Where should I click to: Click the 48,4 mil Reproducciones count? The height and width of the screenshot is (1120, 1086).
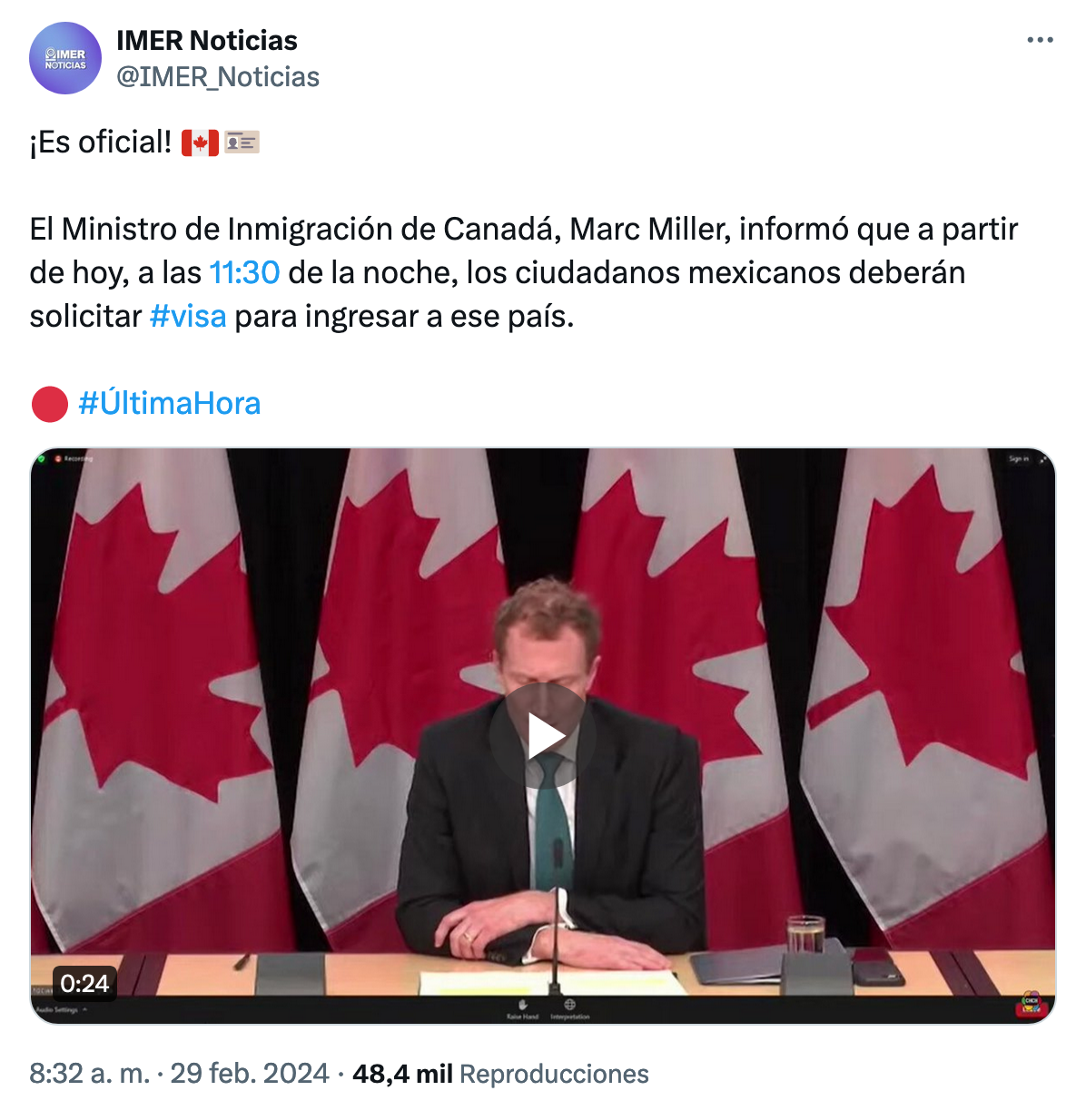click(500, 1074)
